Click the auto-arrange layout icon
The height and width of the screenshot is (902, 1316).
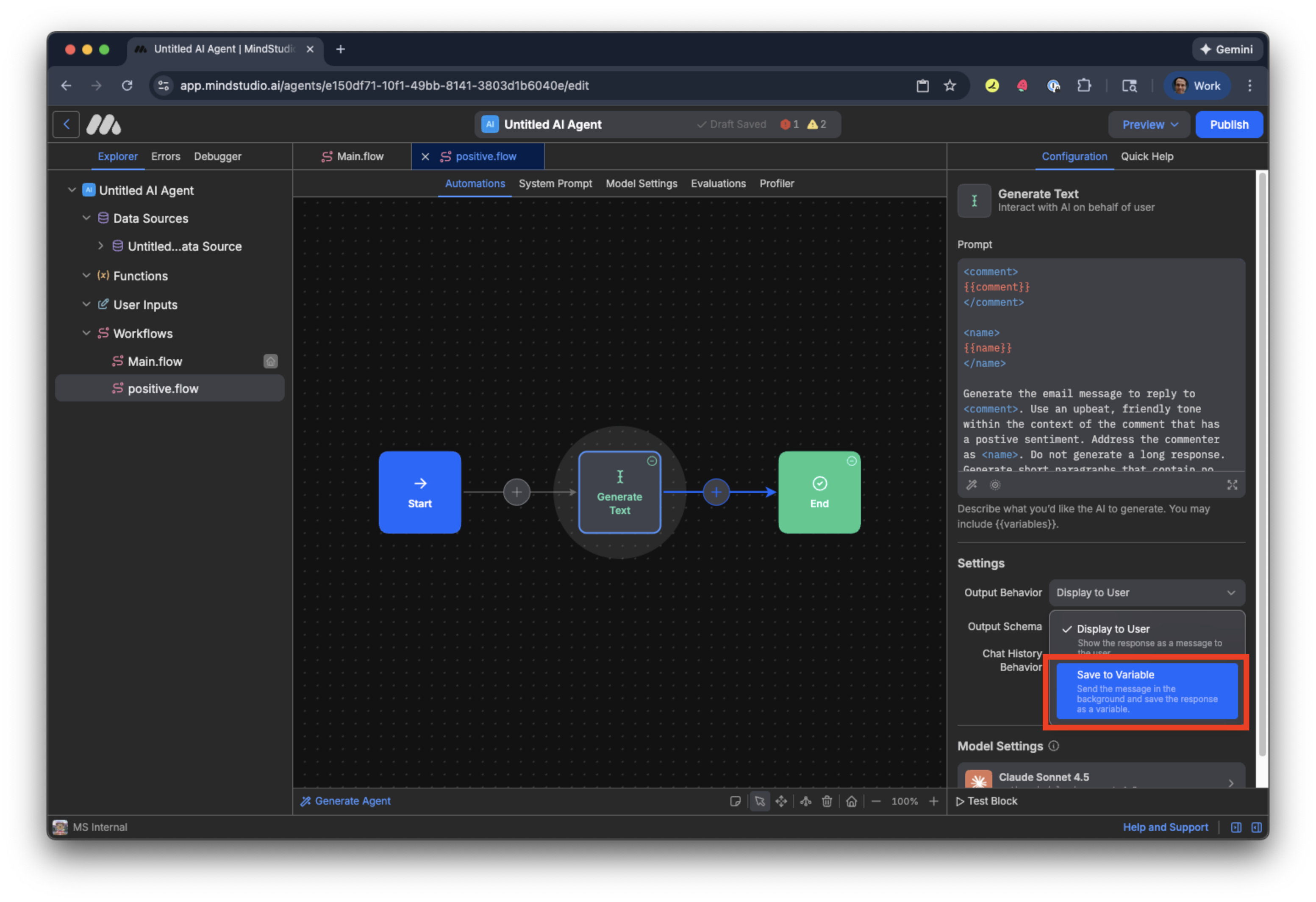[805, 801]
